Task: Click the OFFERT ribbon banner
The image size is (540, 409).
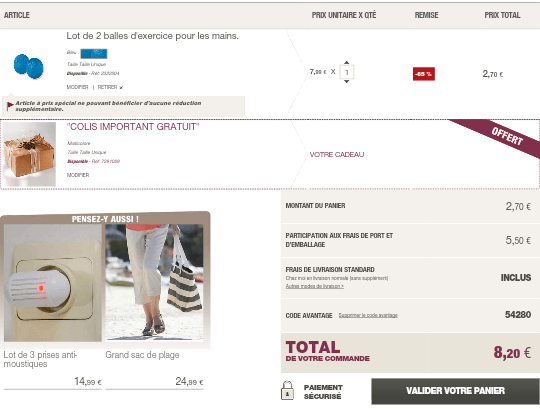Action: point(501,136)
